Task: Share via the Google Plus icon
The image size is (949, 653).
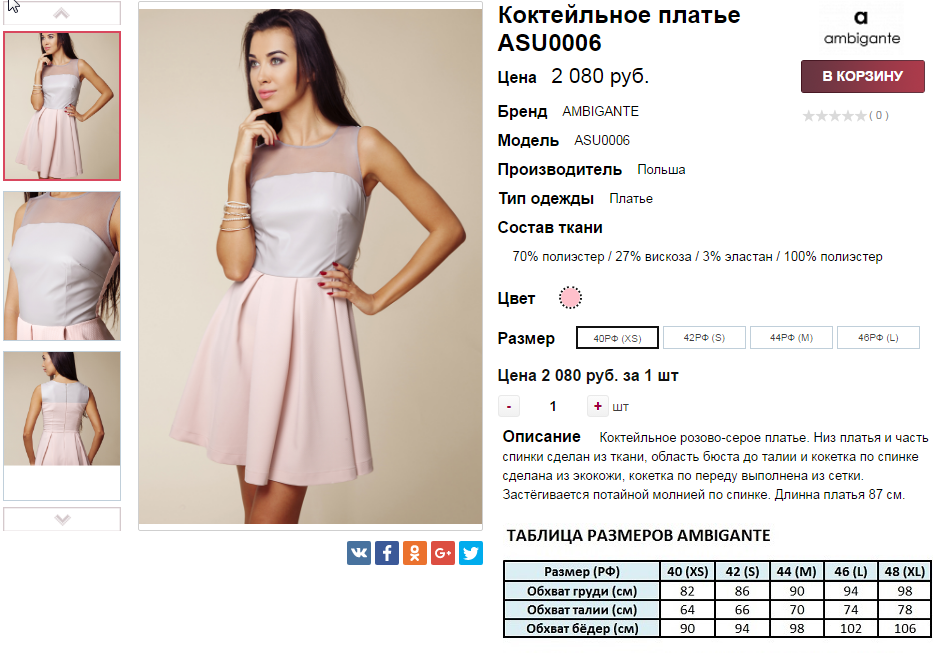Action: (443, 553)
